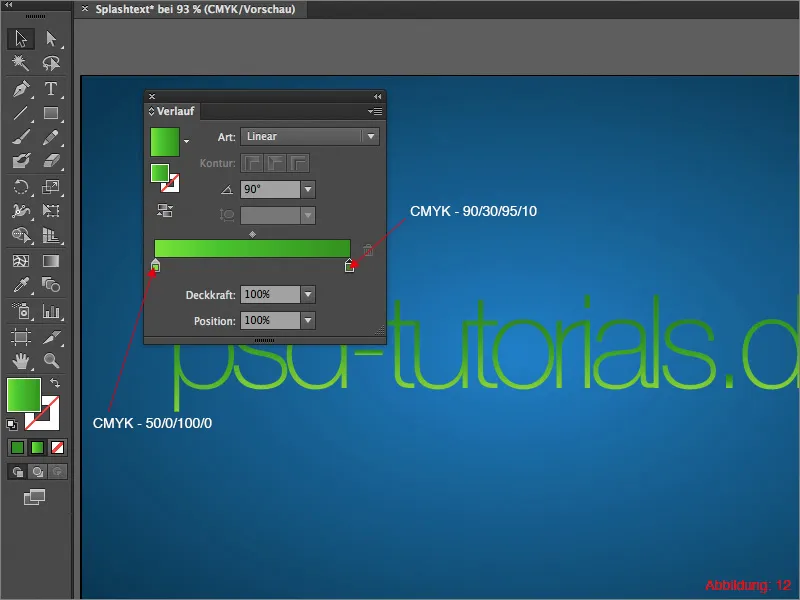Choose the Blob Brush tool
The height and width of the screenshot is (600, 800).
[21, 161]
